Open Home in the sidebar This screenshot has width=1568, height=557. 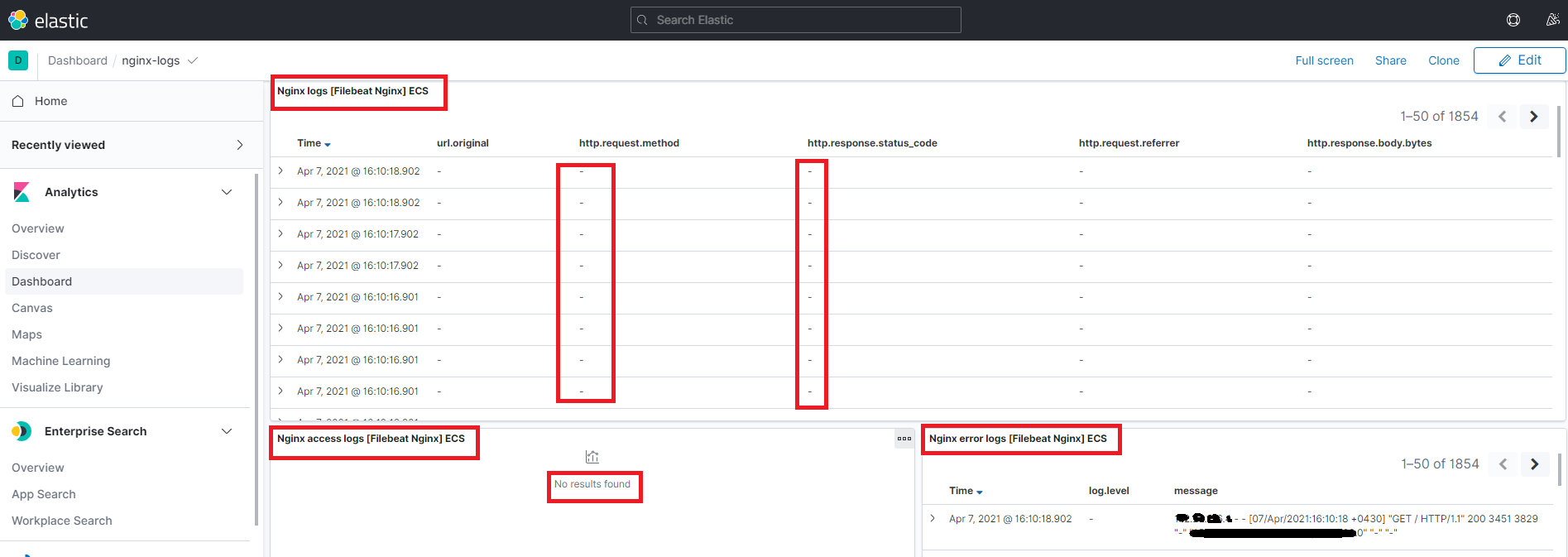click(50, 101)
